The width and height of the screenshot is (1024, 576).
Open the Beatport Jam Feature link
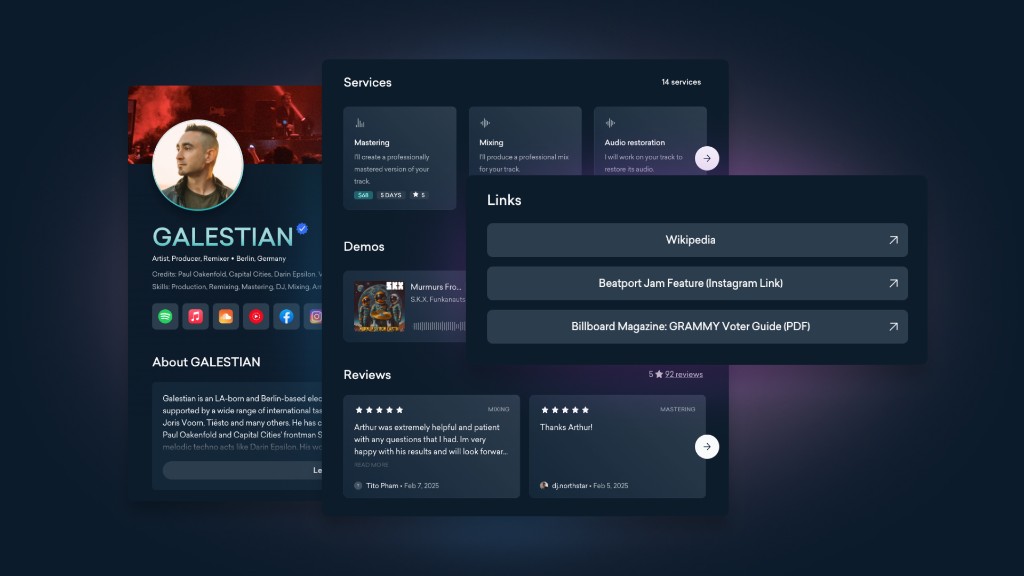point(697,283)
